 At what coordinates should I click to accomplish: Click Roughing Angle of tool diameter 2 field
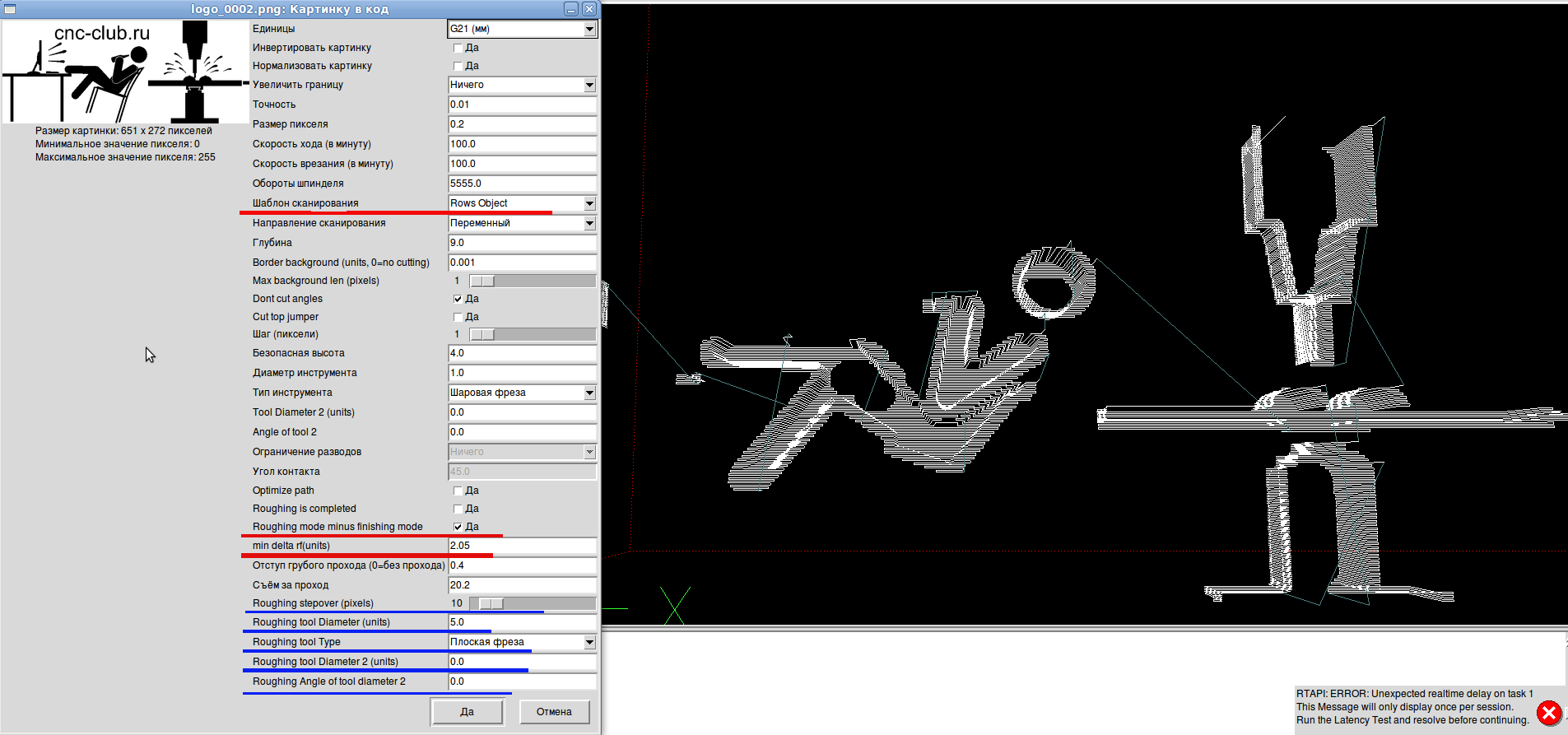click(522, 682)
